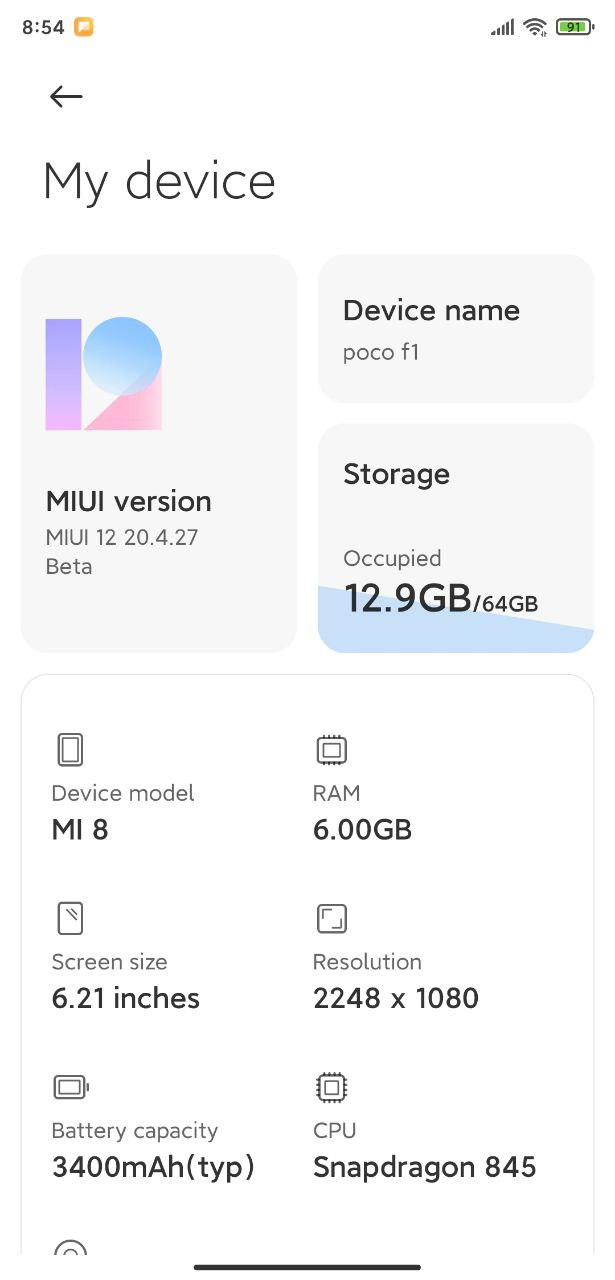Tap the MIUI 12 logo
This screenshot has height=1280, width=615.
click(x=104, y=374)
